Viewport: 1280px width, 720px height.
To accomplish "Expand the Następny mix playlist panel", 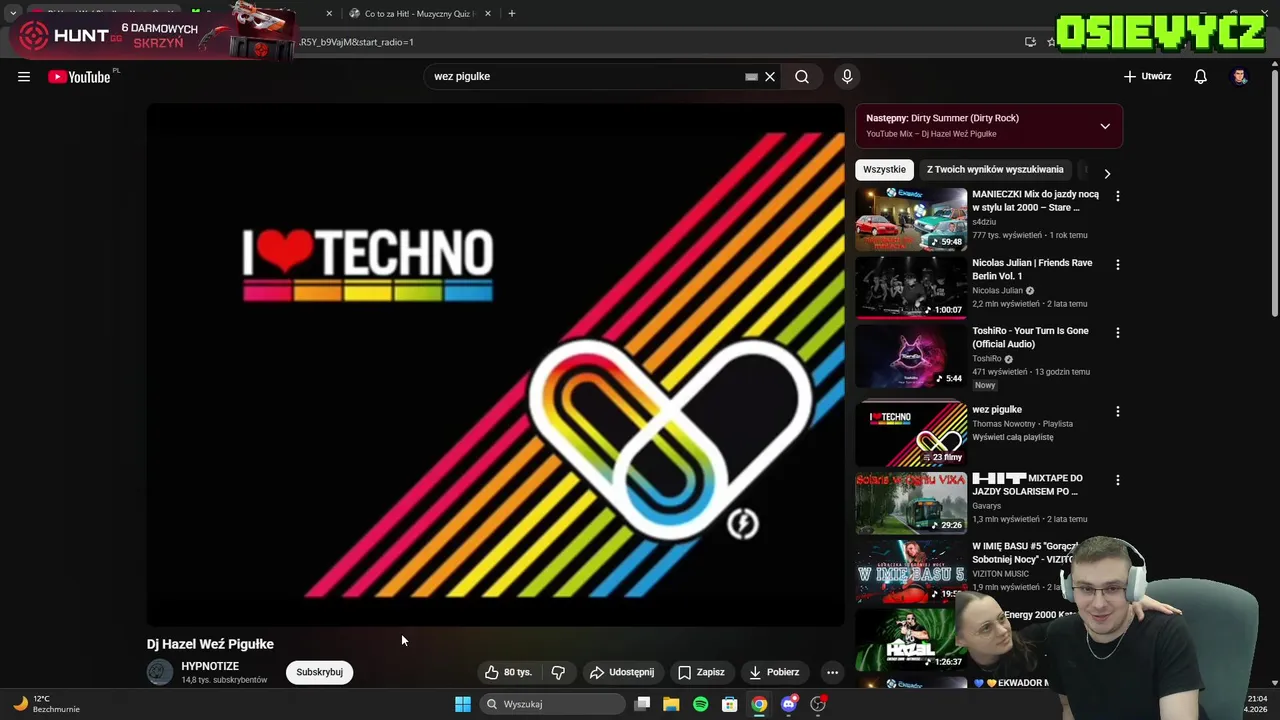I will pos(1105,126).
